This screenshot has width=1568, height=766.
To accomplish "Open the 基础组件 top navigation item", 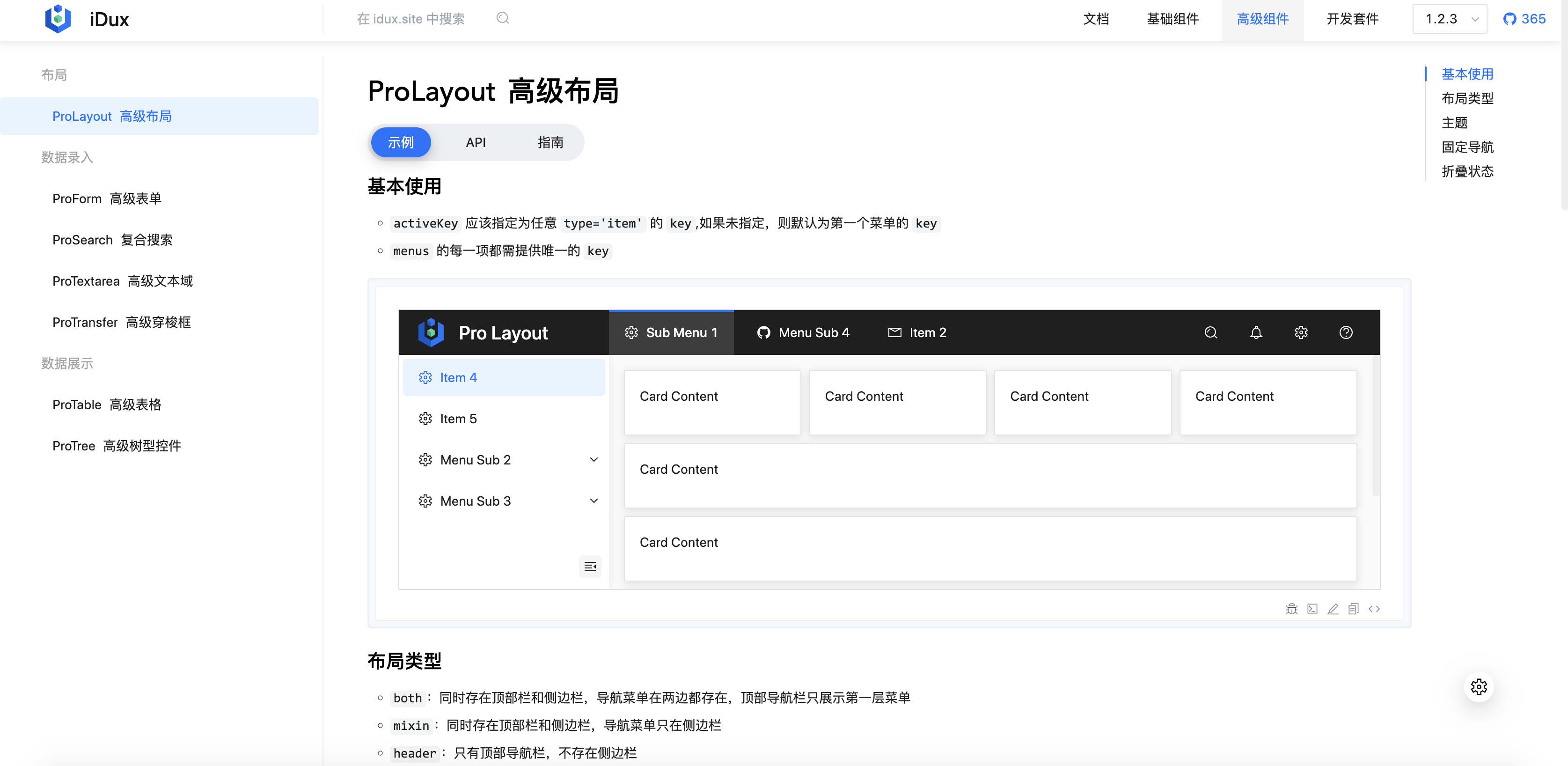I will [x=1172, y=19].
